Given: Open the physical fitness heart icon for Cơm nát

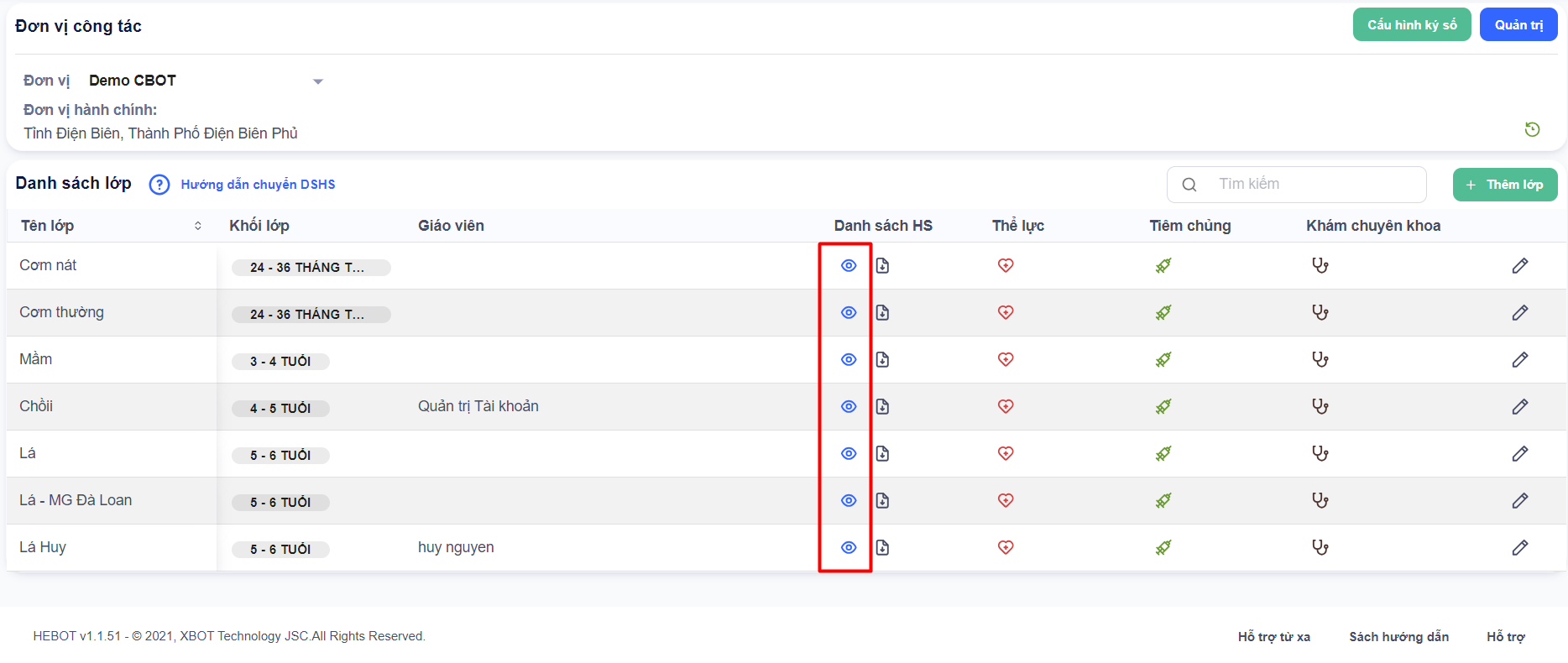Looking at the screenshot, I should (x=1006, y=266).
